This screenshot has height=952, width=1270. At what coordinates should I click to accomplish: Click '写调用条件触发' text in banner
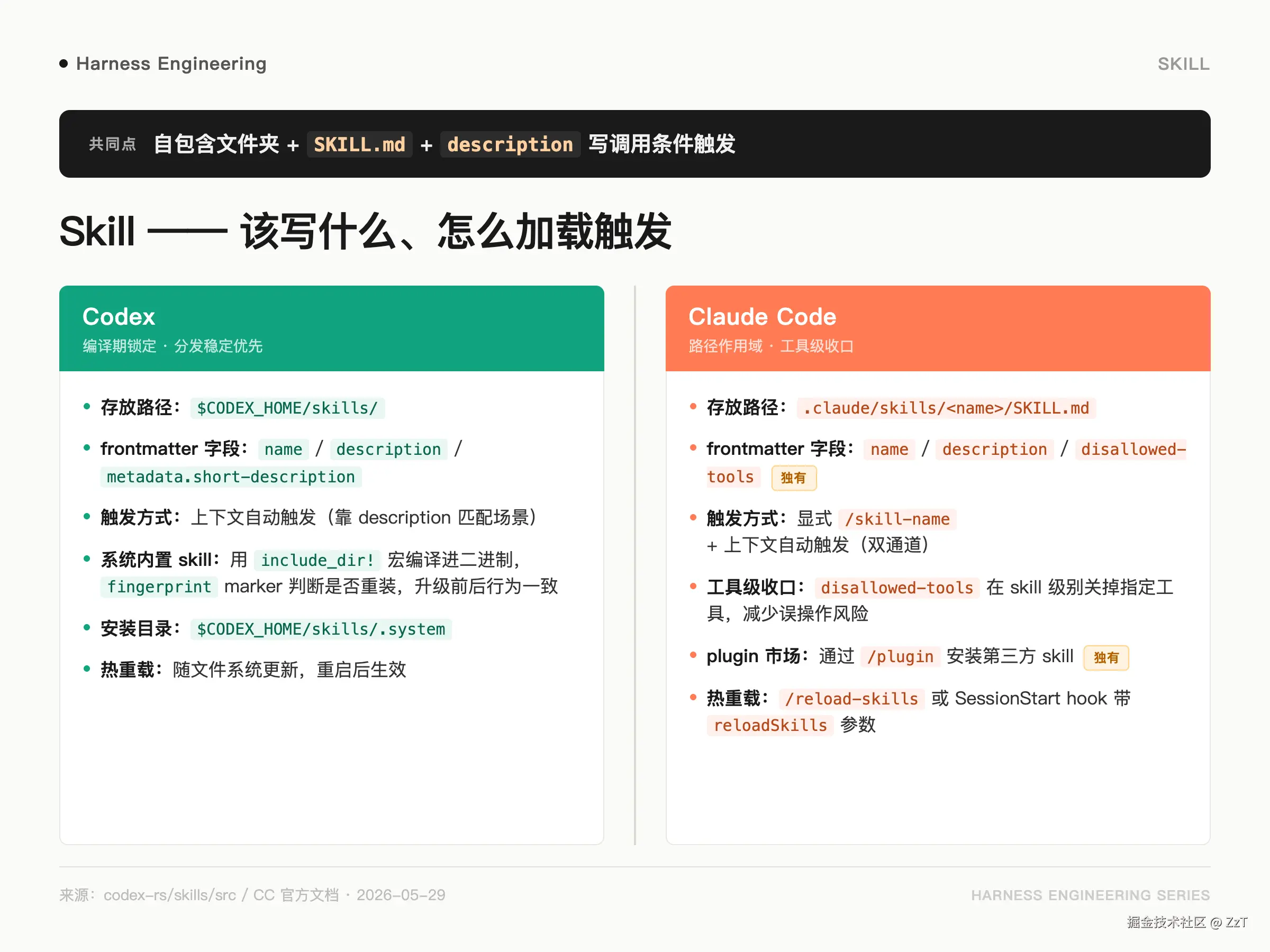click(661, 144)
